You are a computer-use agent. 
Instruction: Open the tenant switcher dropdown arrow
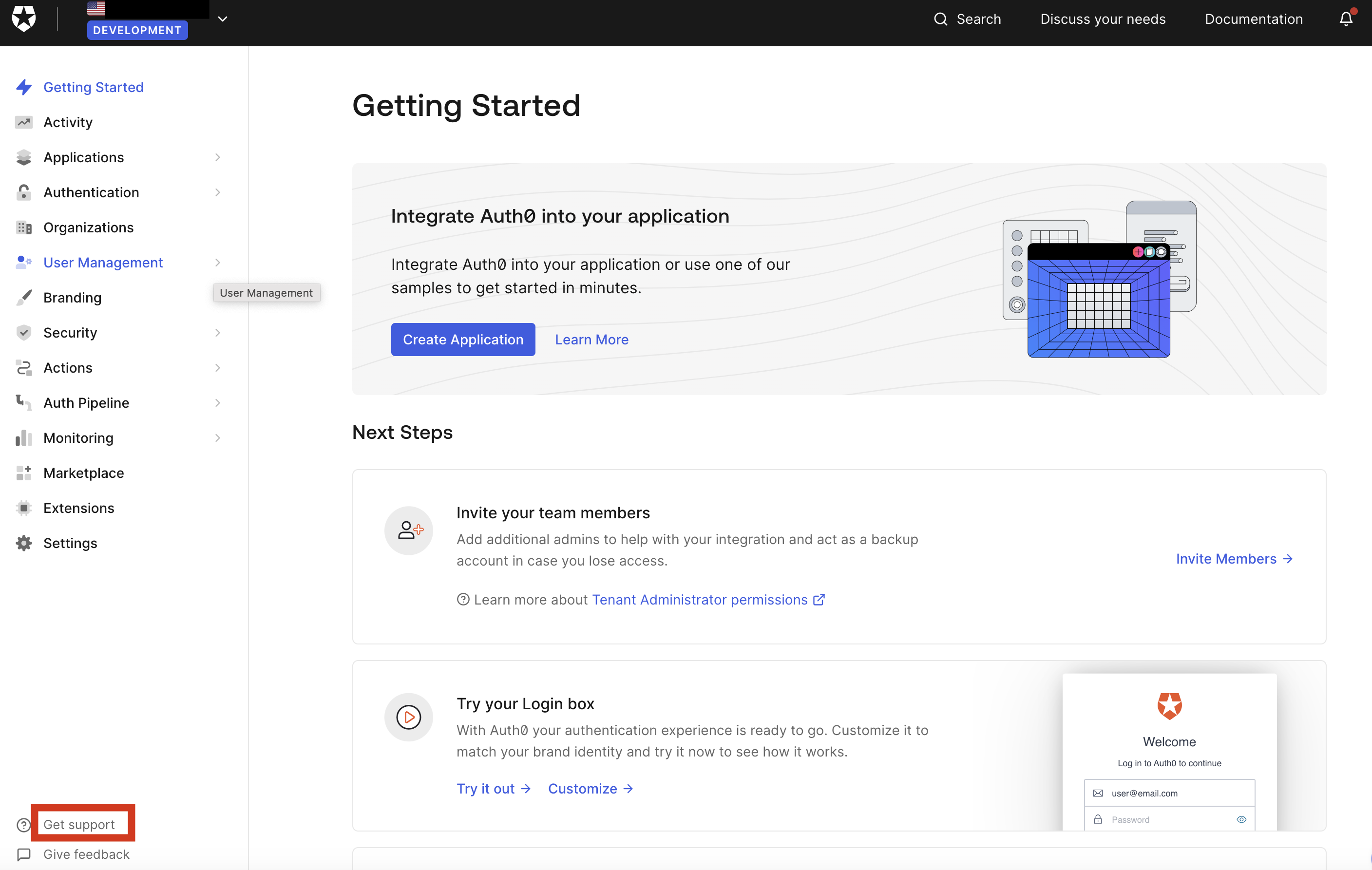223,19
